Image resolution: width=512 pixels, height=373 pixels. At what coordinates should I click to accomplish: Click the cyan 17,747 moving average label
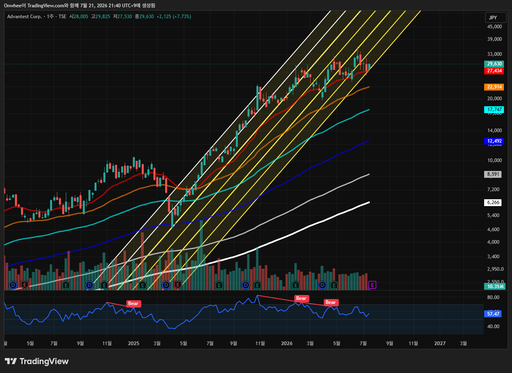pyautogui.click(x=494, y=109)
